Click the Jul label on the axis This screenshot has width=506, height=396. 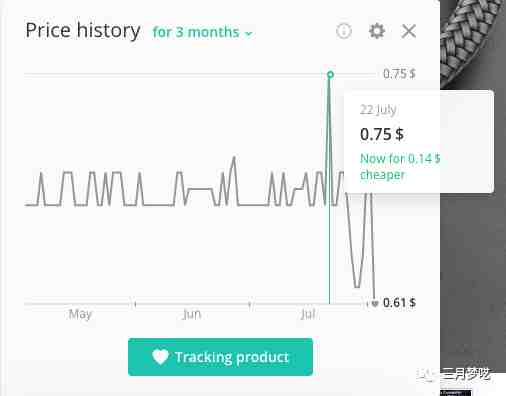[308, 314]
